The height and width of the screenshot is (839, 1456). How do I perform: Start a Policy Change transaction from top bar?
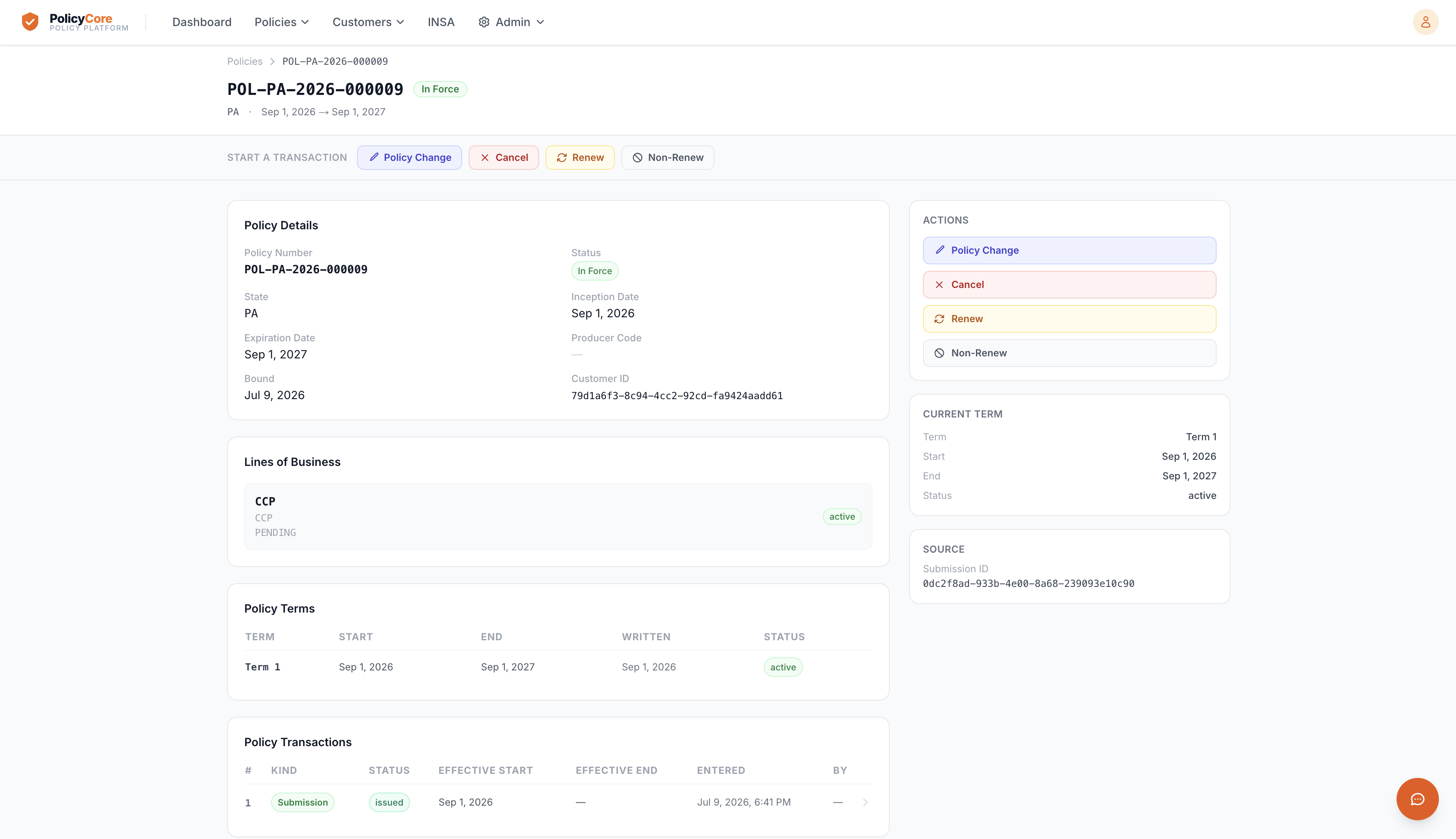[410, 157]
